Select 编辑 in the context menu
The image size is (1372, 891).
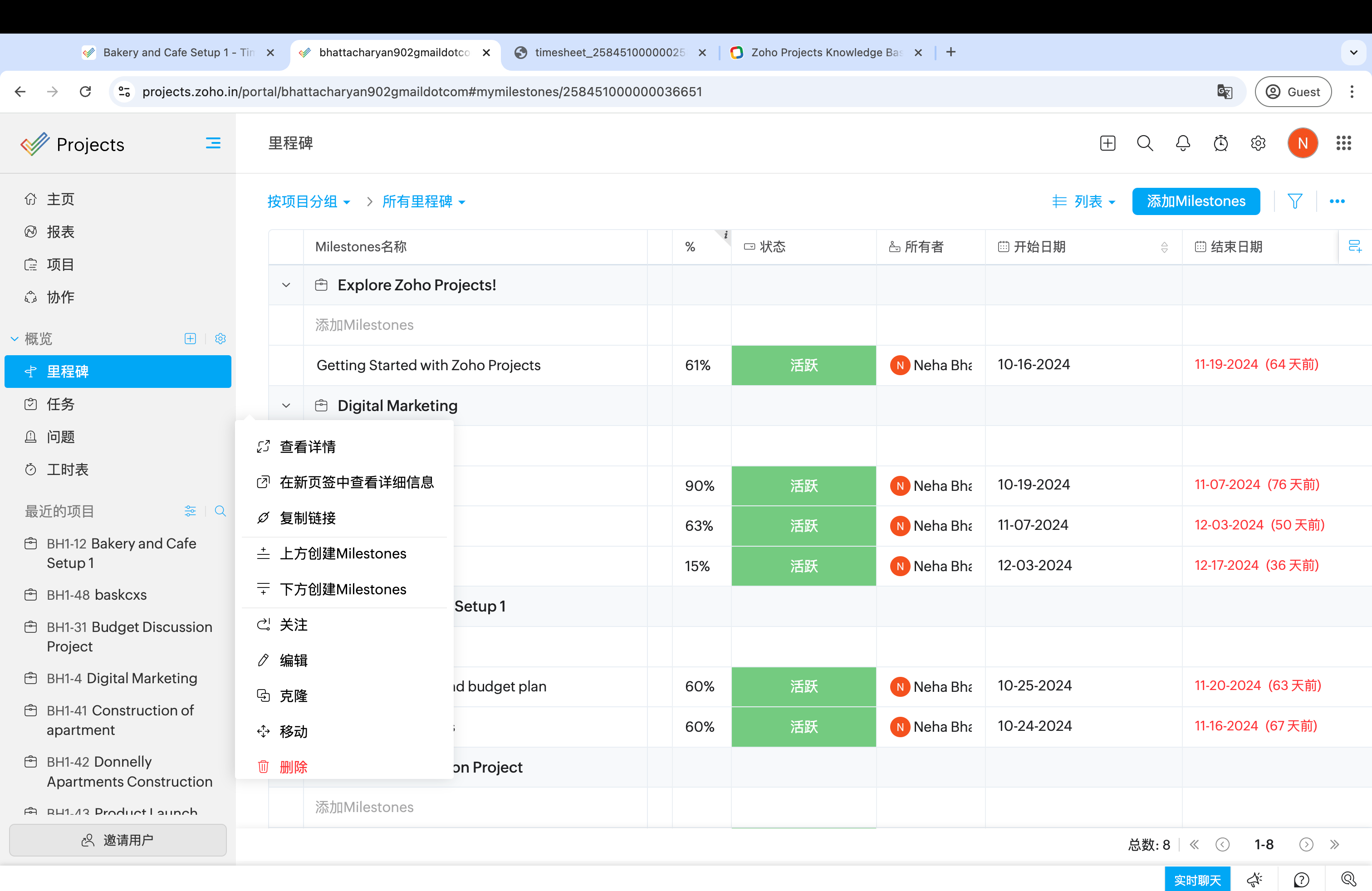click(294, 661)
